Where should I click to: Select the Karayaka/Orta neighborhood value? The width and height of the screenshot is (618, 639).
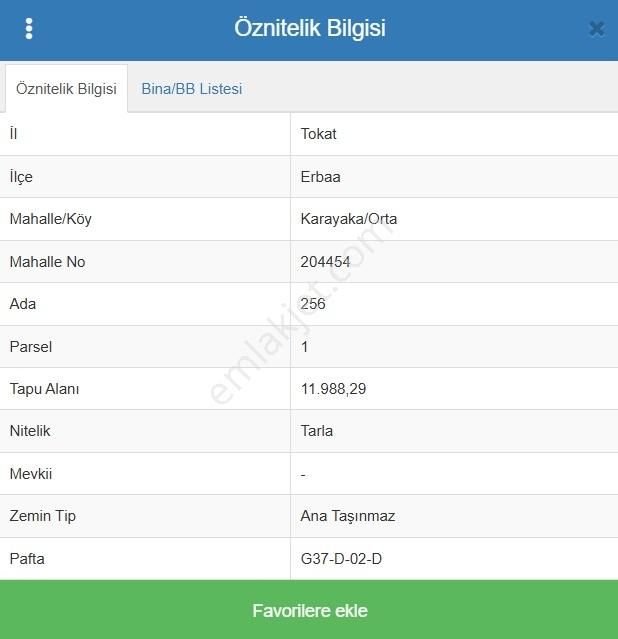[x=348, y=219]
